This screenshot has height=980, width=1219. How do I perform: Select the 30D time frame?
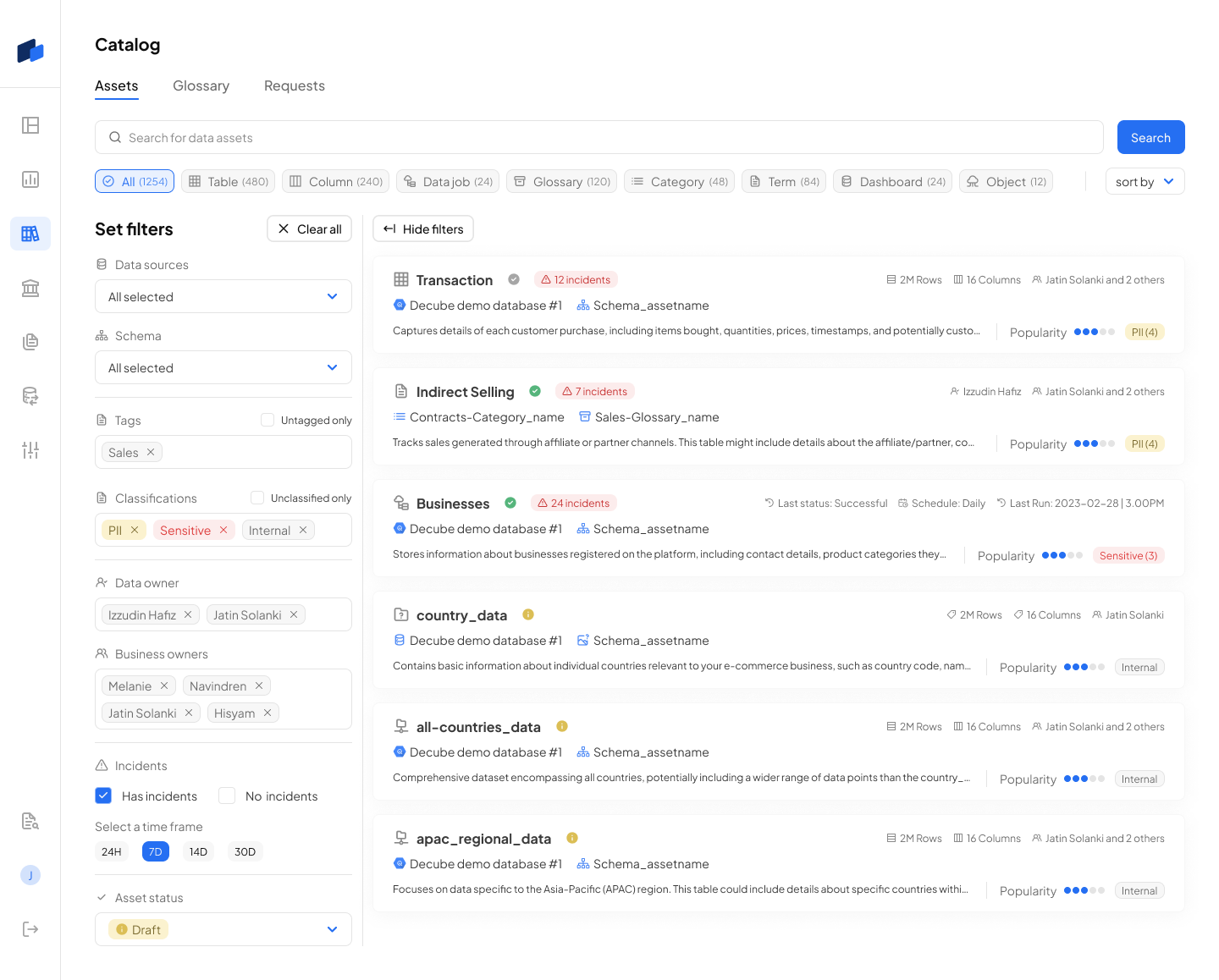point(245,851)
